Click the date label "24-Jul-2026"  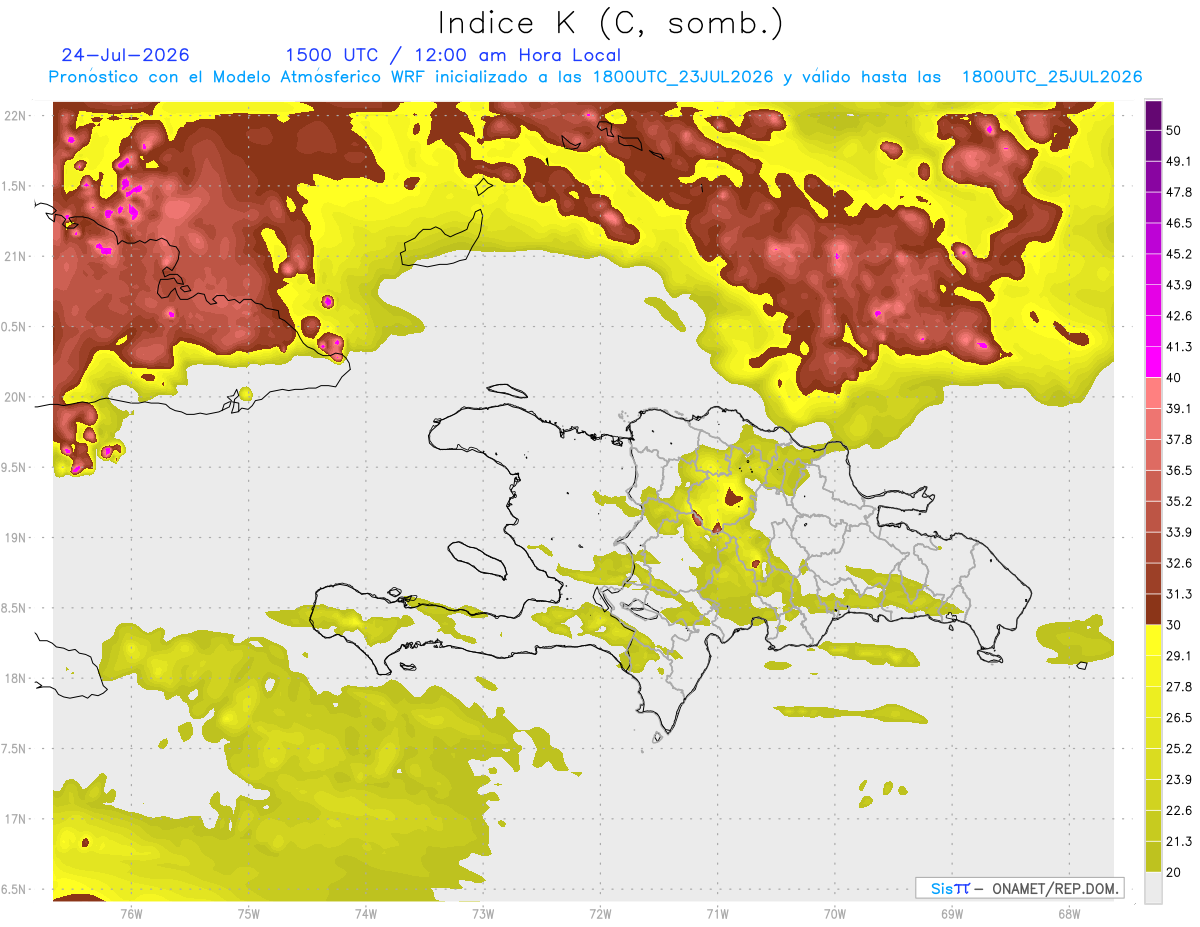[x=125, y=55]
